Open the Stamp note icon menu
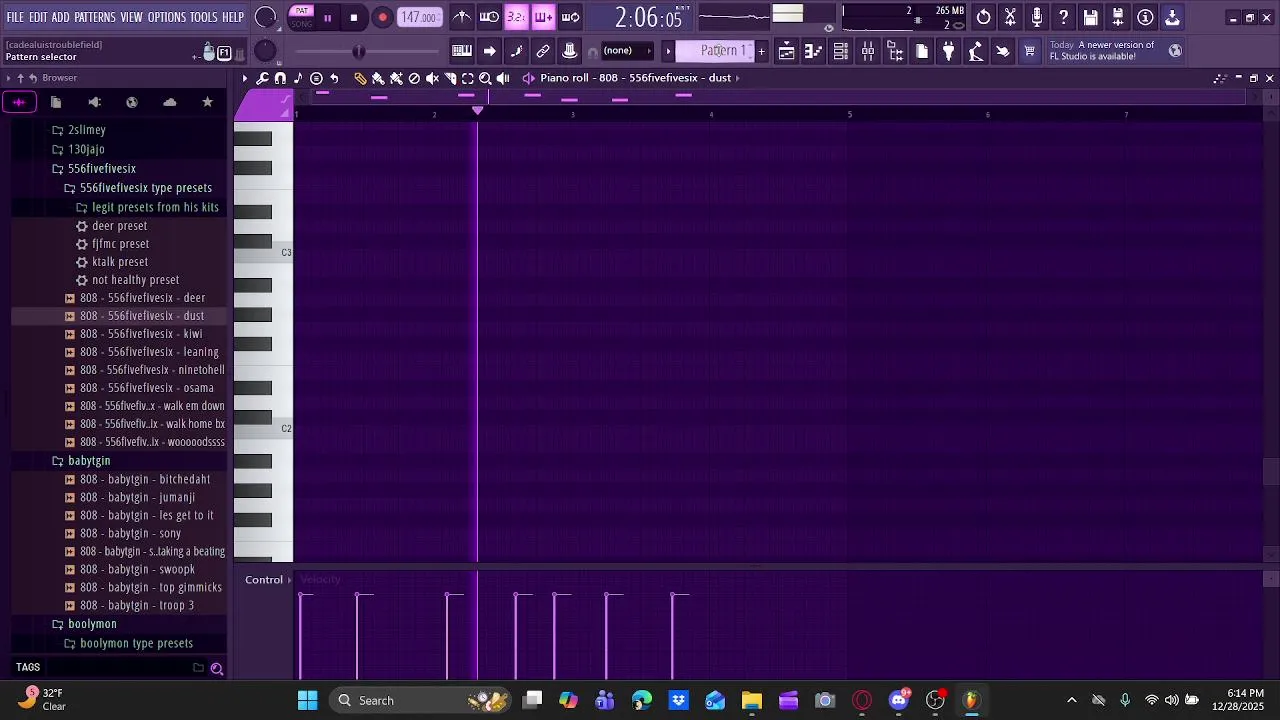1280x720 pixels. (298, 78)
